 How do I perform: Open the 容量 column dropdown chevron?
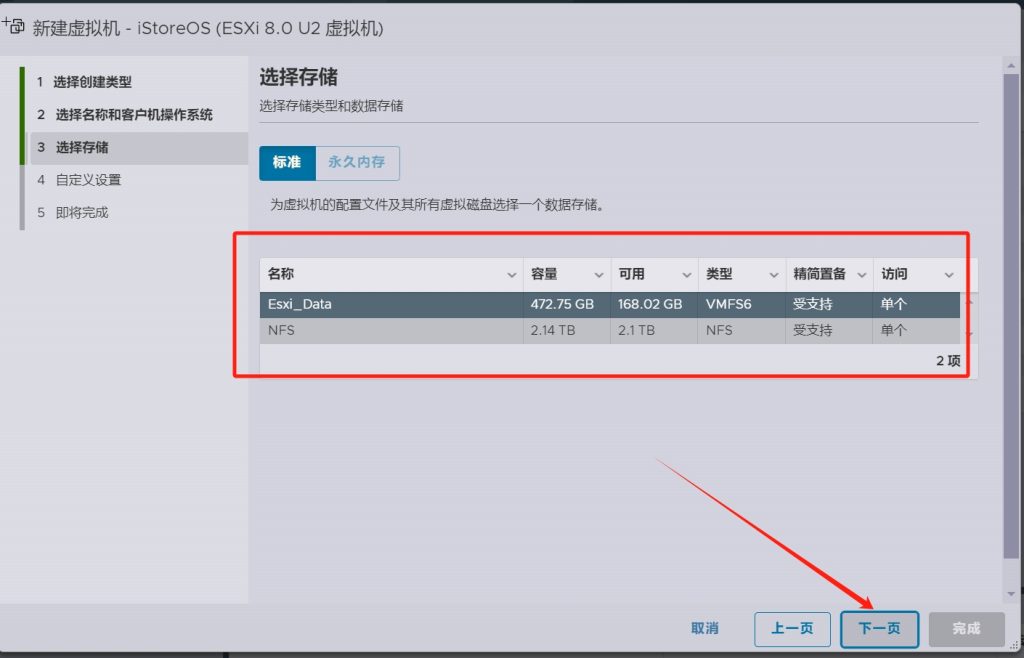(598, 275)
